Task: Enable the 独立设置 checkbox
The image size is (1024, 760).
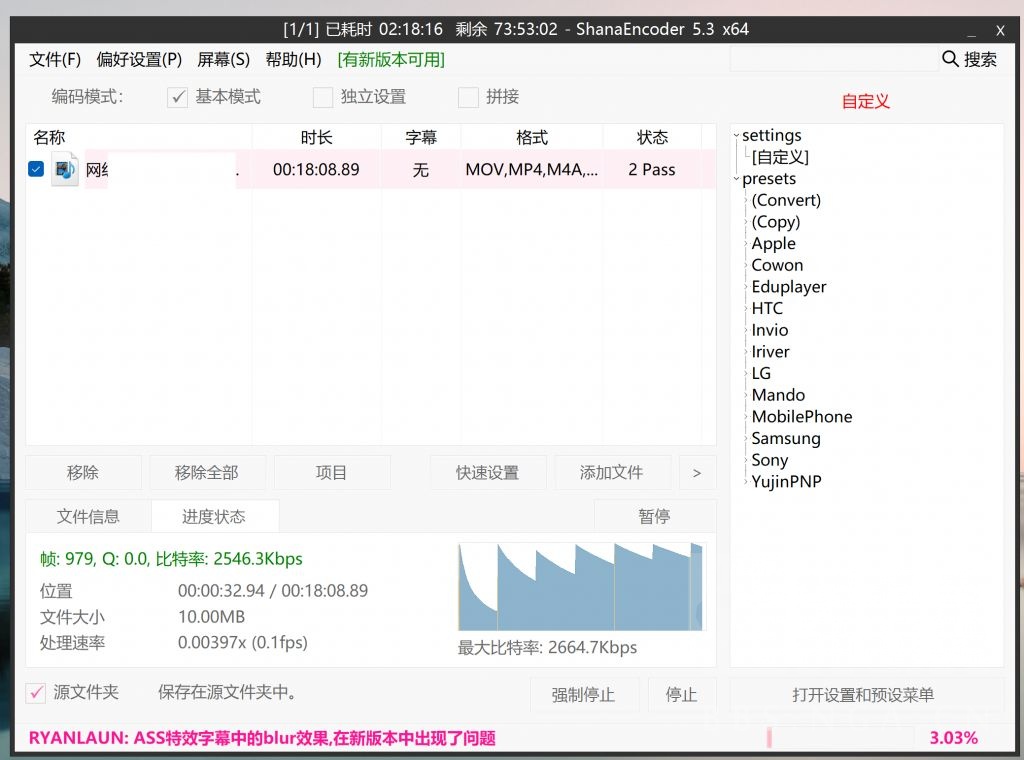Action: point(322,97)
